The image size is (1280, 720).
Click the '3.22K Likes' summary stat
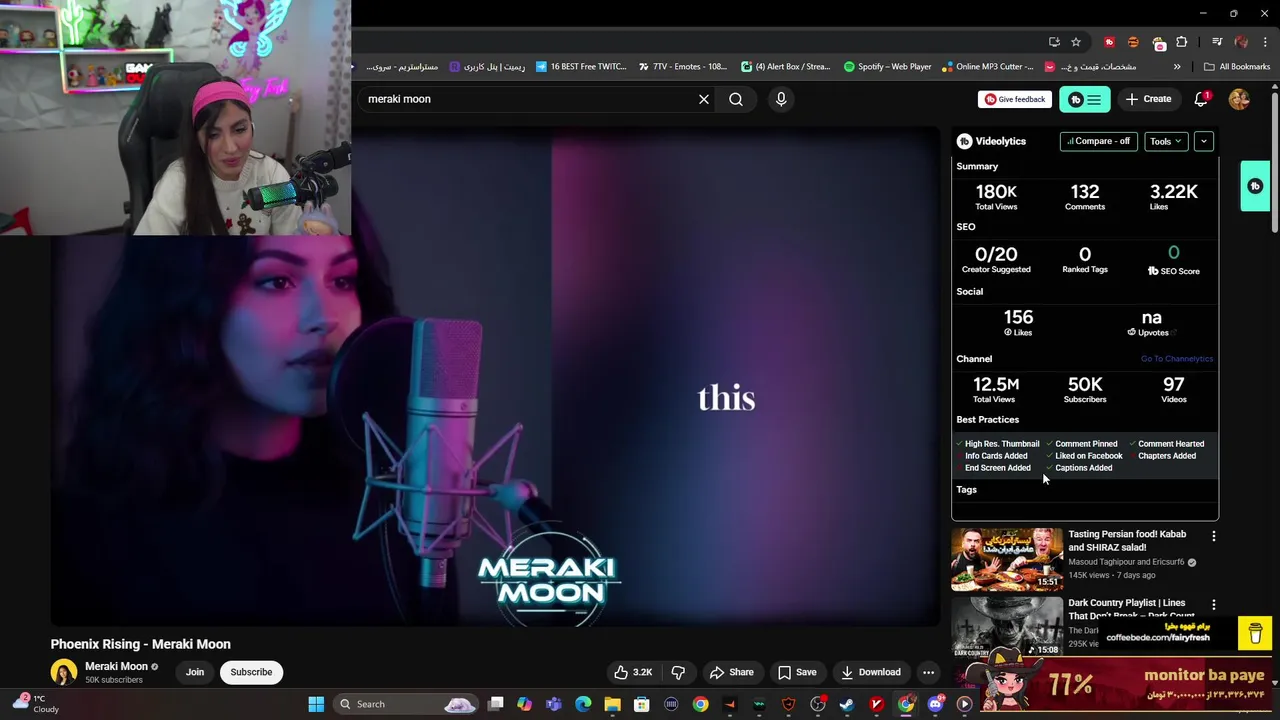(1173, 196)
